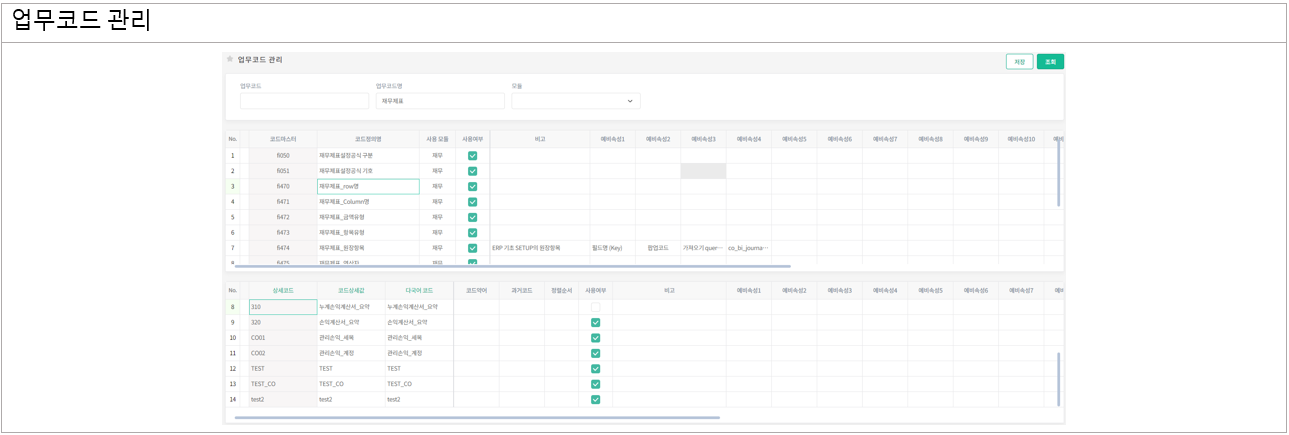This screenshot has height=435, width=1289.
Task: Click the lower grid vertical scrollbar
Action: 1058,379
